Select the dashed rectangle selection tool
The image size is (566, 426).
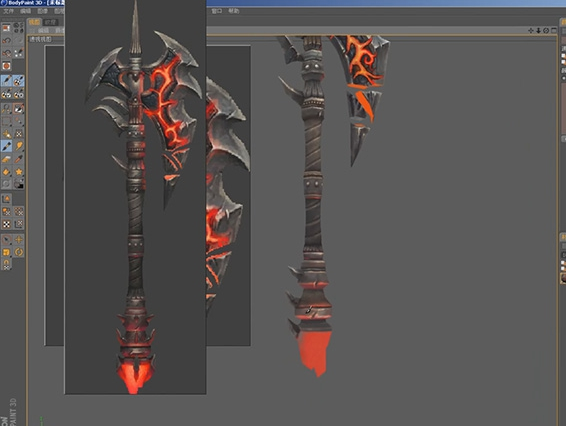tap(6, 121)
